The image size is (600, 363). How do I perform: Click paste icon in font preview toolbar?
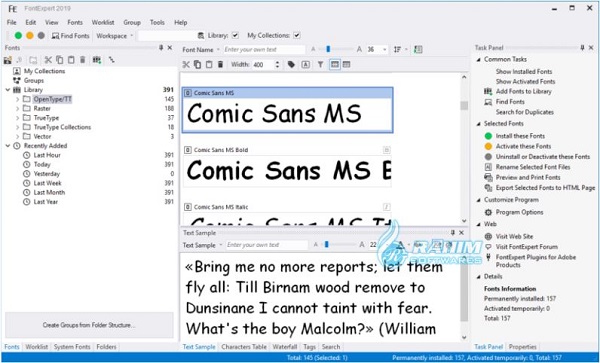tap(209, 65)
